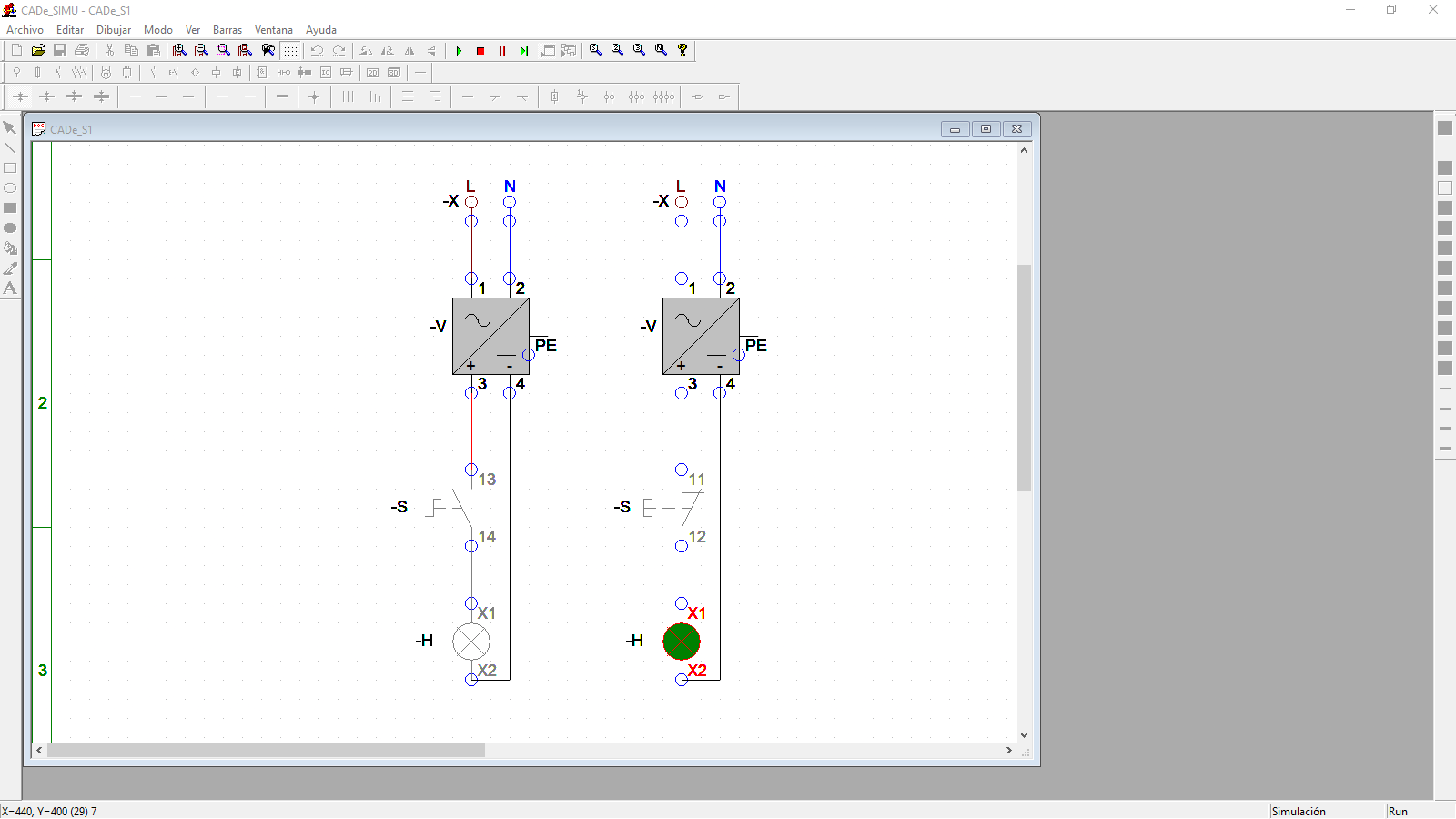Viewport: 1456px width, 819px height.
Task: Toggle the grid dots display button
Action: [290, 51]
